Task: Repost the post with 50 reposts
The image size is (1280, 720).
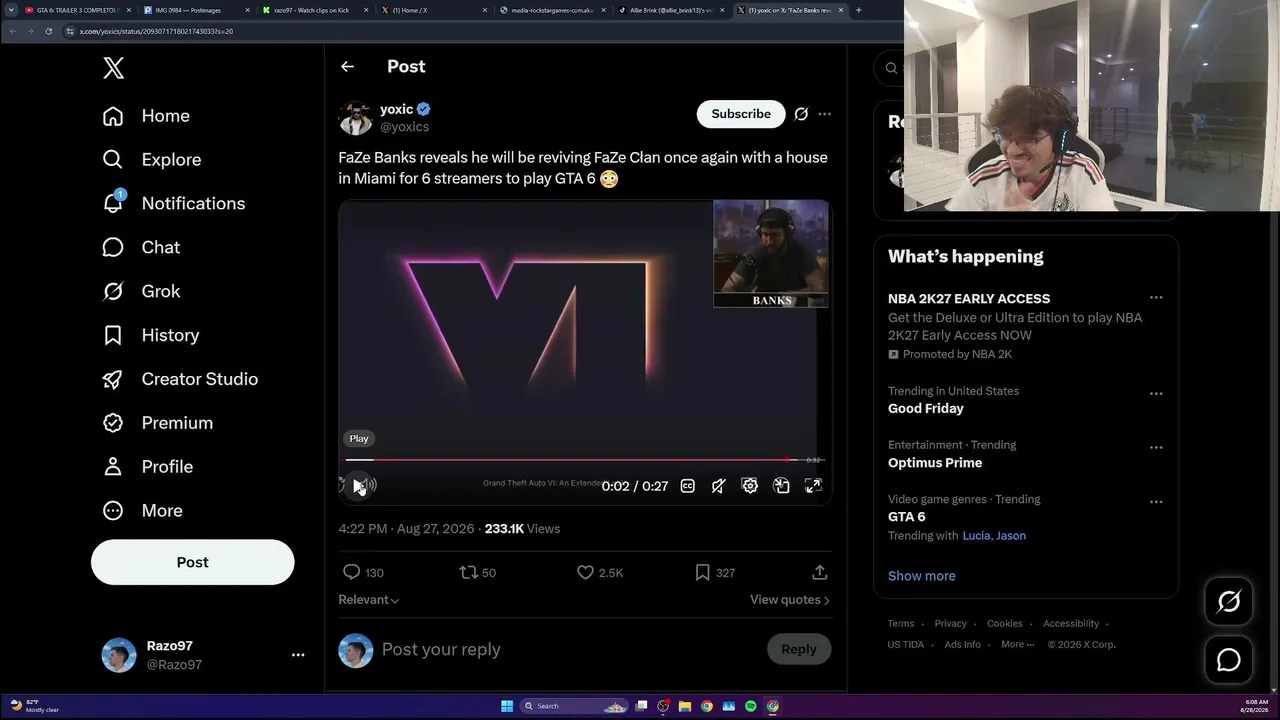Action: 477,573
